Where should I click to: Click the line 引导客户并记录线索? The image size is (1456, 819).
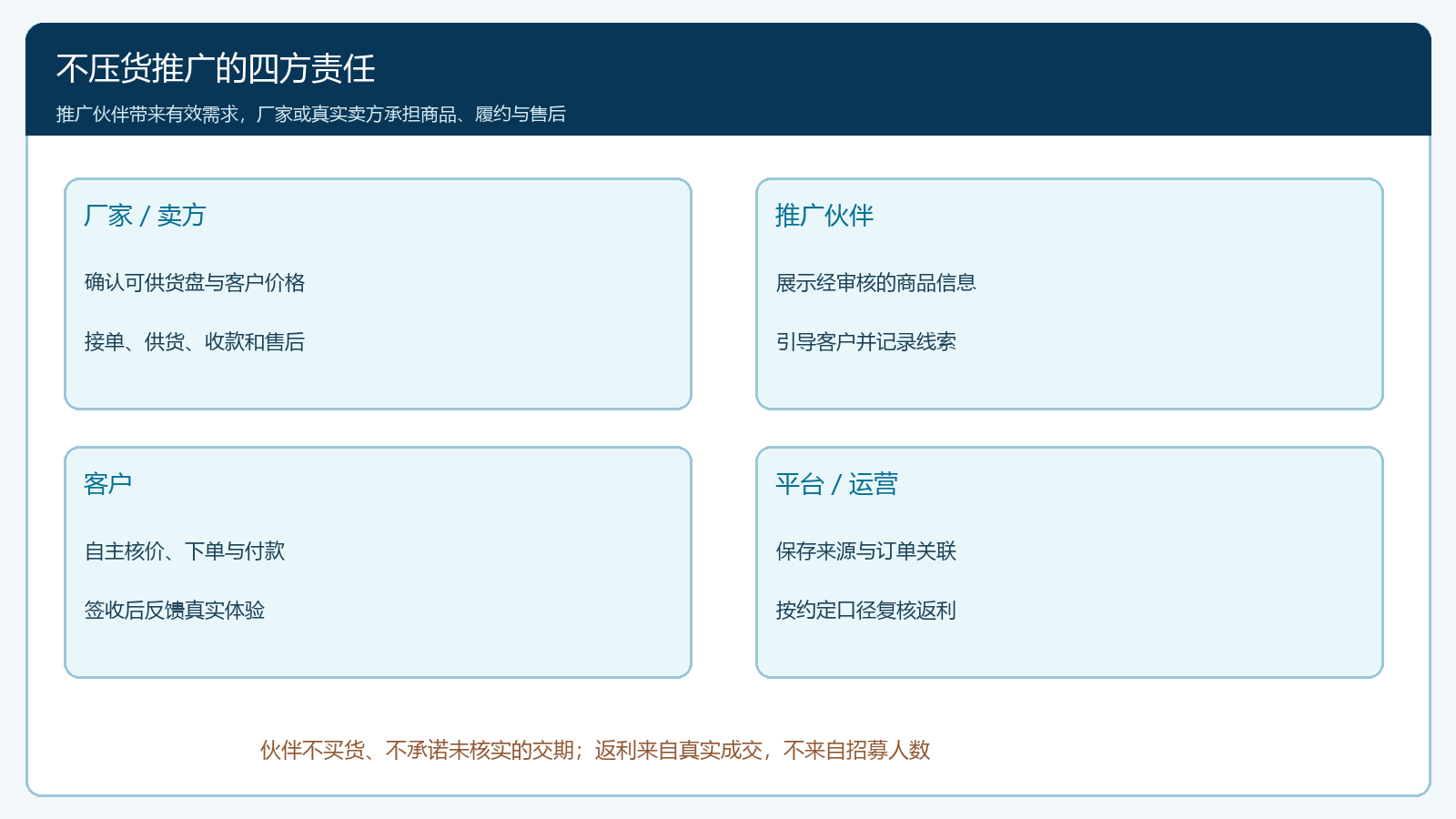[865, 342]
